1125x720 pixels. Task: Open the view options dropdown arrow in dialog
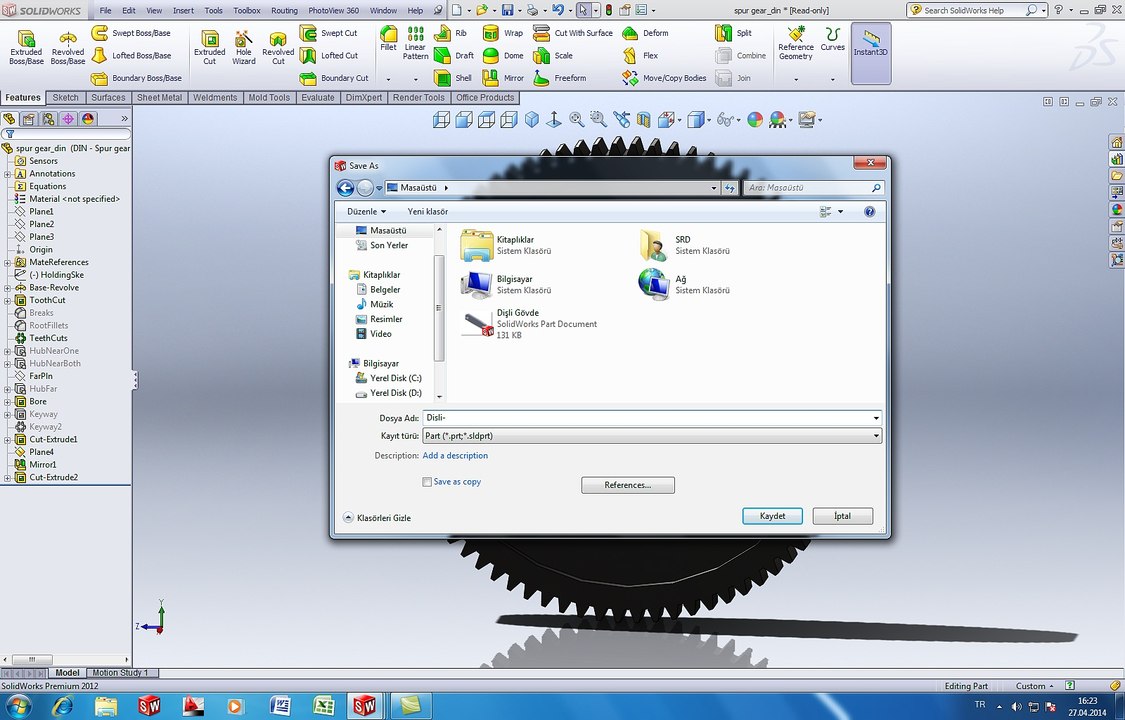tap(840, 212)
